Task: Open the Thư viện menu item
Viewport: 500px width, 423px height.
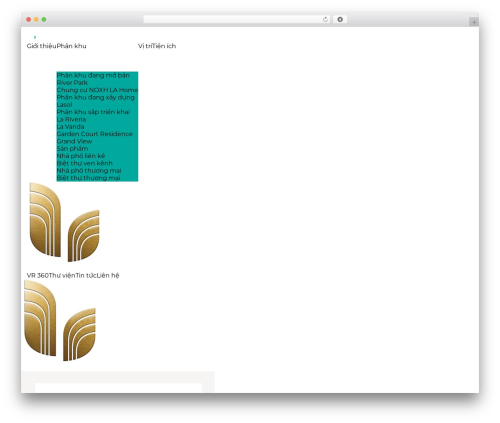Action: tap(62, 275)
